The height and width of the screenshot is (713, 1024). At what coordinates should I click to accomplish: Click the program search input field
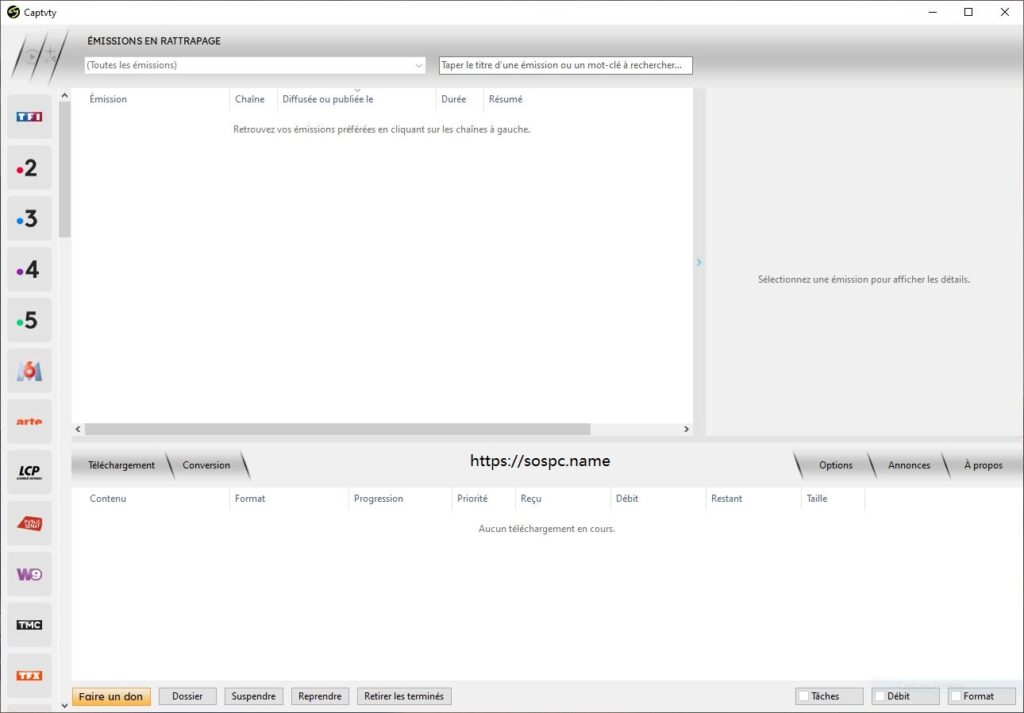566,65
